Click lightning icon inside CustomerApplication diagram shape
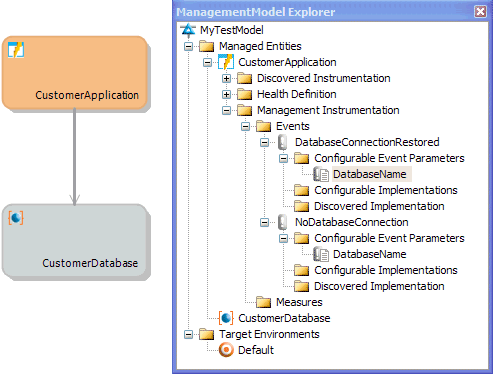This screenshot has height=374, width=493. [x=16, y=50]
